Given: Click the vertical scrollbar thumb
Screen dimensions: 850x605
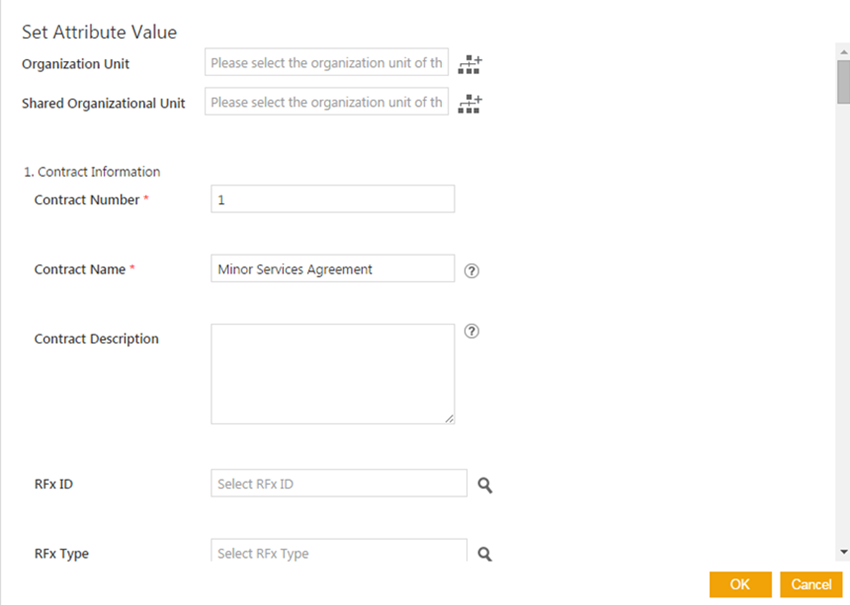Looking at the screenshot, I should 843,80.
